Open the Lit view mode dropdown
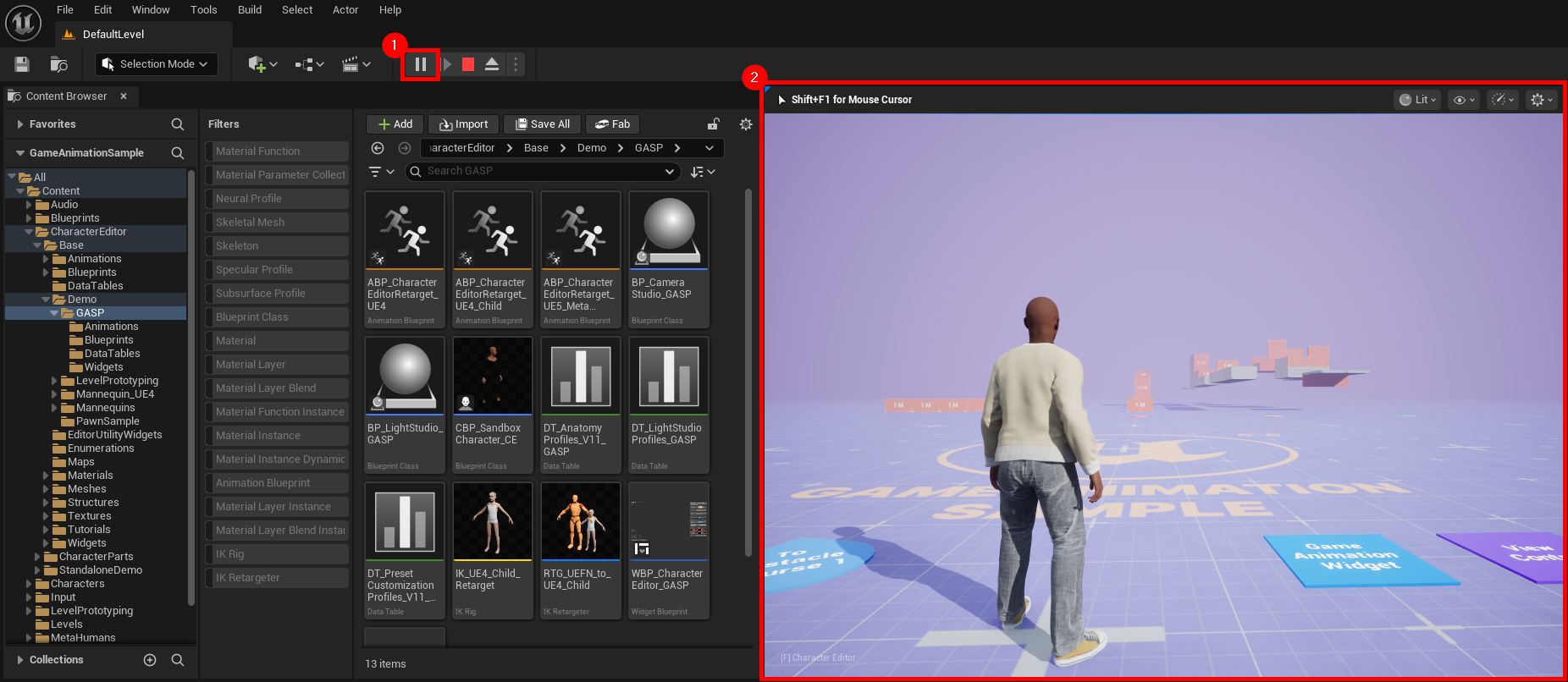1568x682 pixels. coord(1416,100)
